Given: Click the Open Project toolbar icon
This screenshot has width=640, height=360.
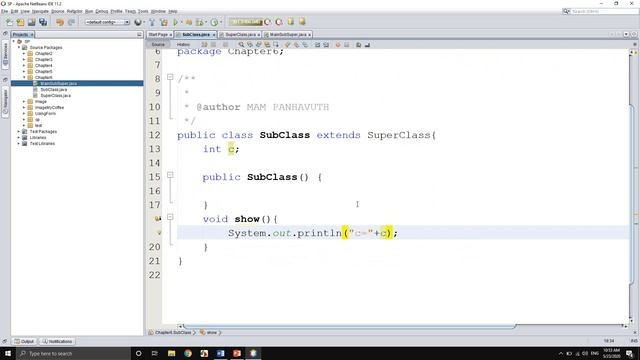Looking at the screenshot, I should pyautogui.click(x=31, y=22).
